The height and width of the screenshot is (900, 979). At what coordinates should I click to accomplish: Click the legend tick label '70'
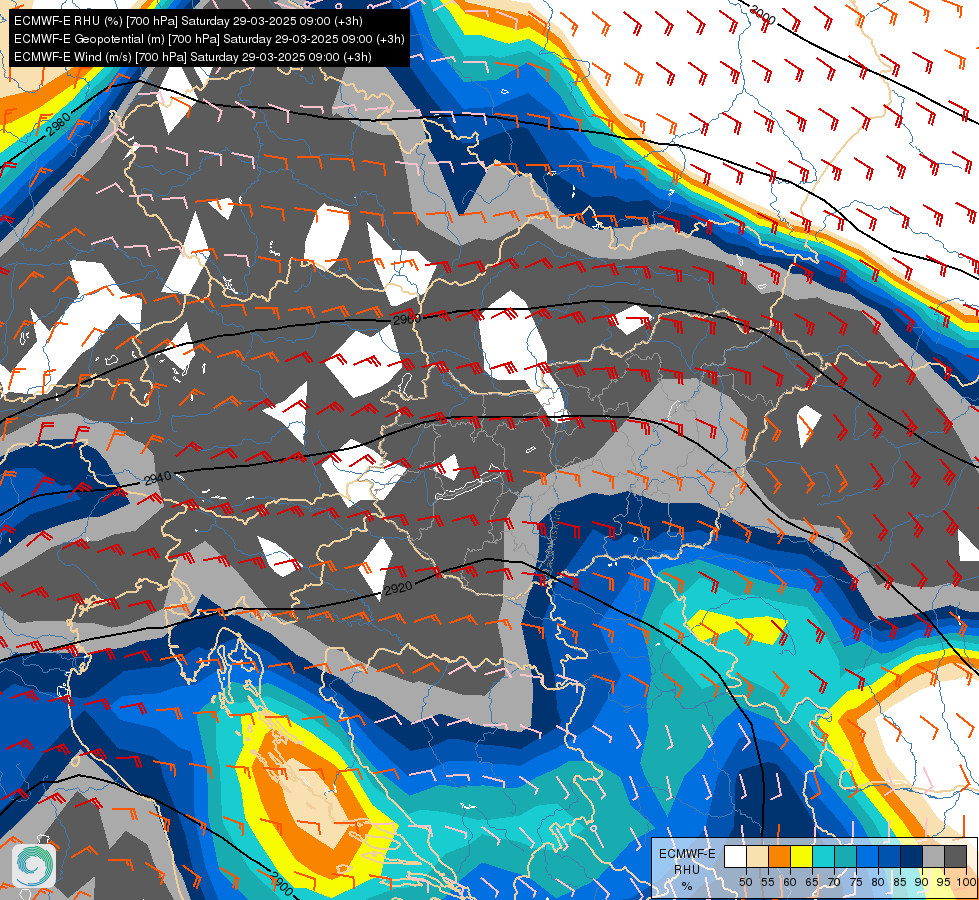tap(834, 882)
